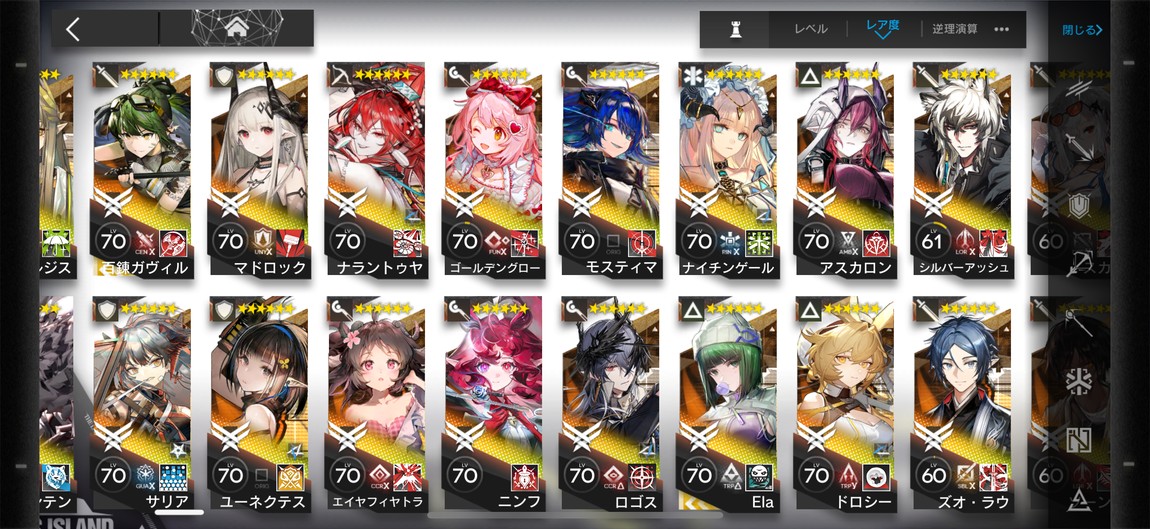Open the ロゴス operator card

[x=611, y=404]
